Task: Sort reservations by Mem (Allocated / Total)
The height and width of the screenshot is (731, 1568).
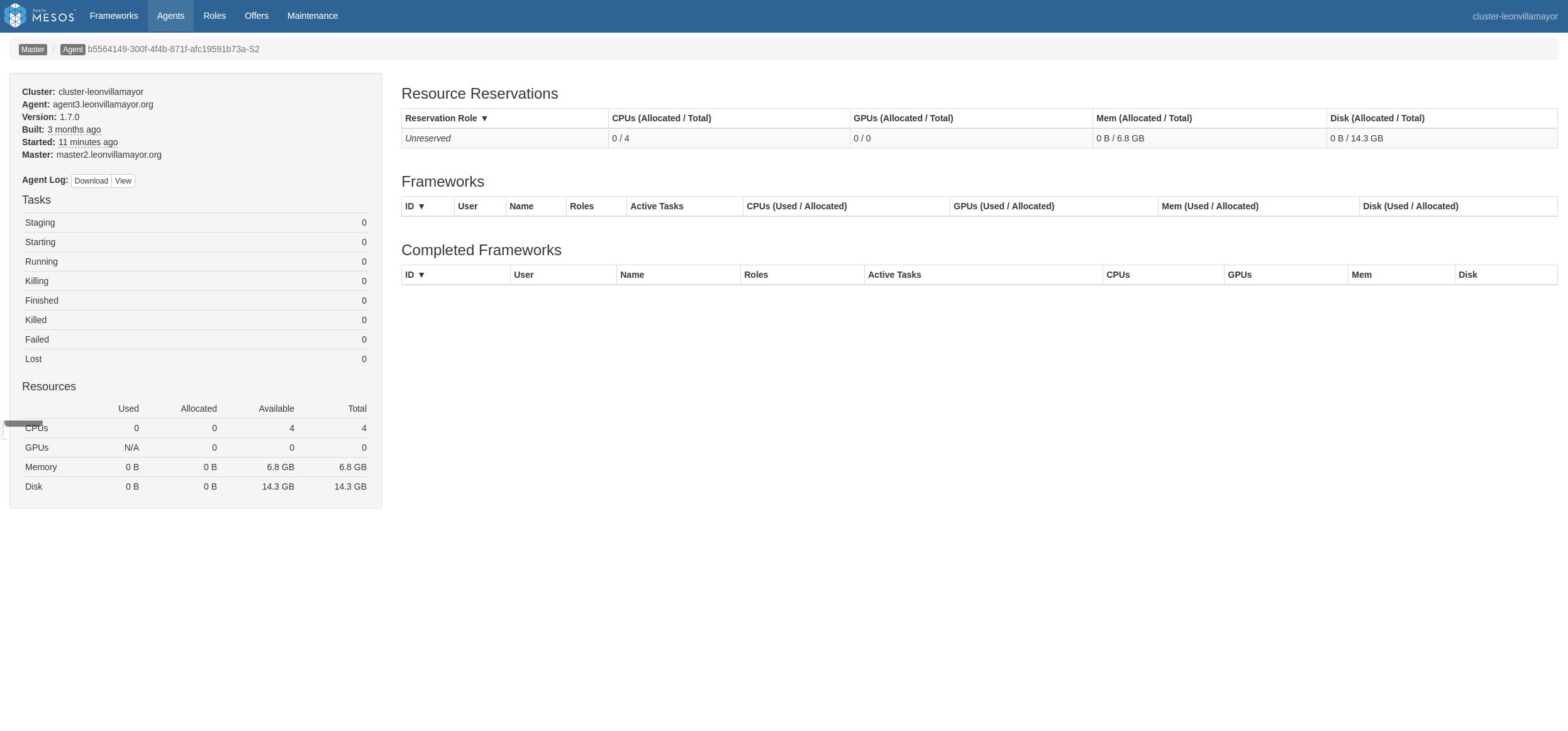Action: [x=1209, y=118]
